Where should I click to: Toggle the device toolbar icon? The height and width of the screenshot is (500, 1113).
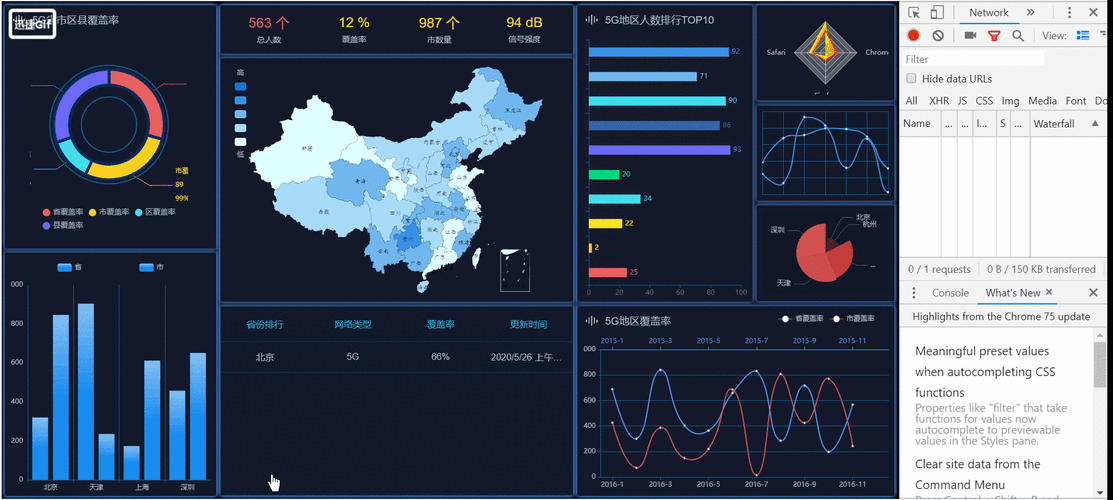937,13
